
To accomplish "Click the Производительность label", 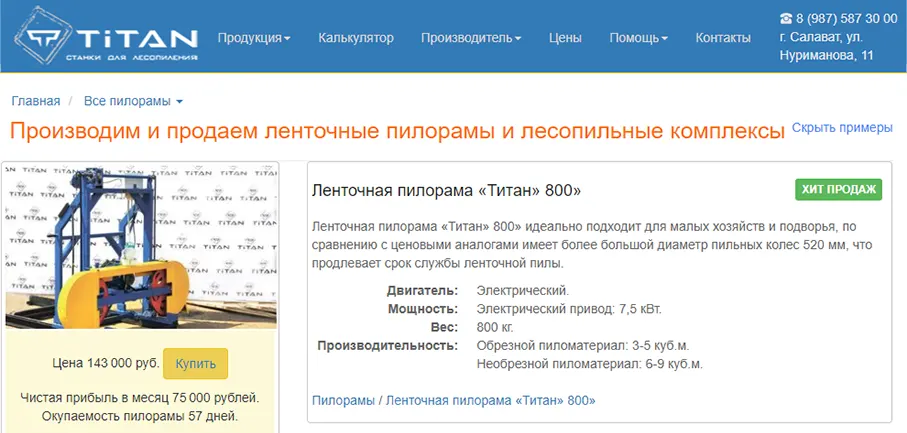I will coord(388,346).
